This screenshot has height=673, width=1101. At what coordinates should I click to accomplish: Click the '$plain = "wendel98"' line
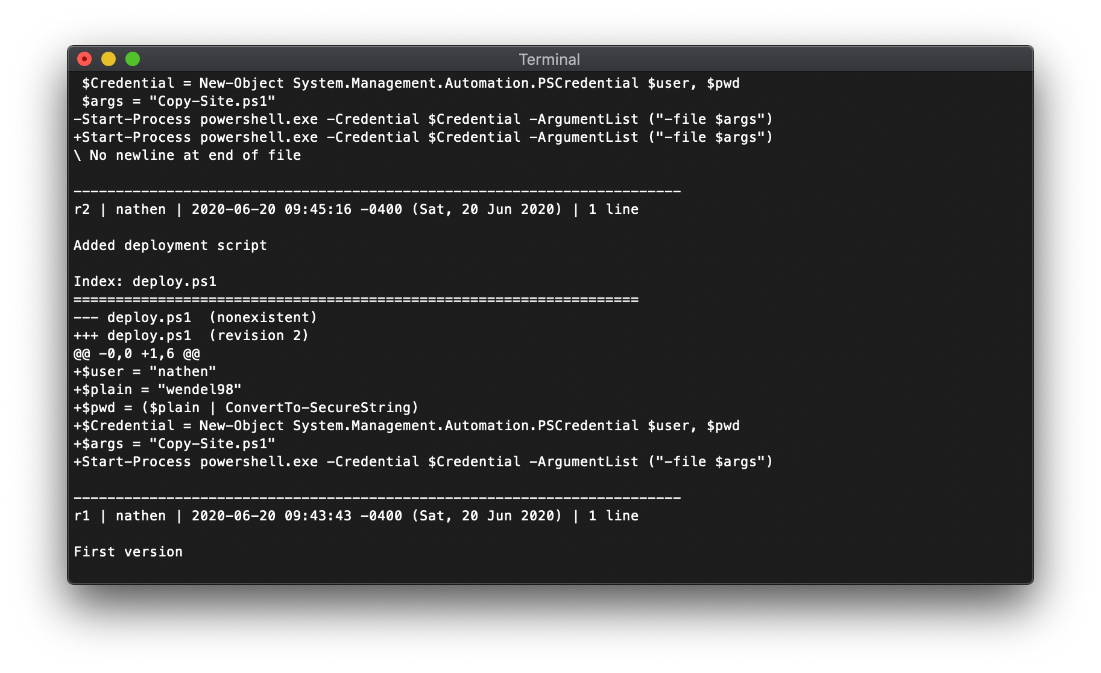click(x=157, y=389)
